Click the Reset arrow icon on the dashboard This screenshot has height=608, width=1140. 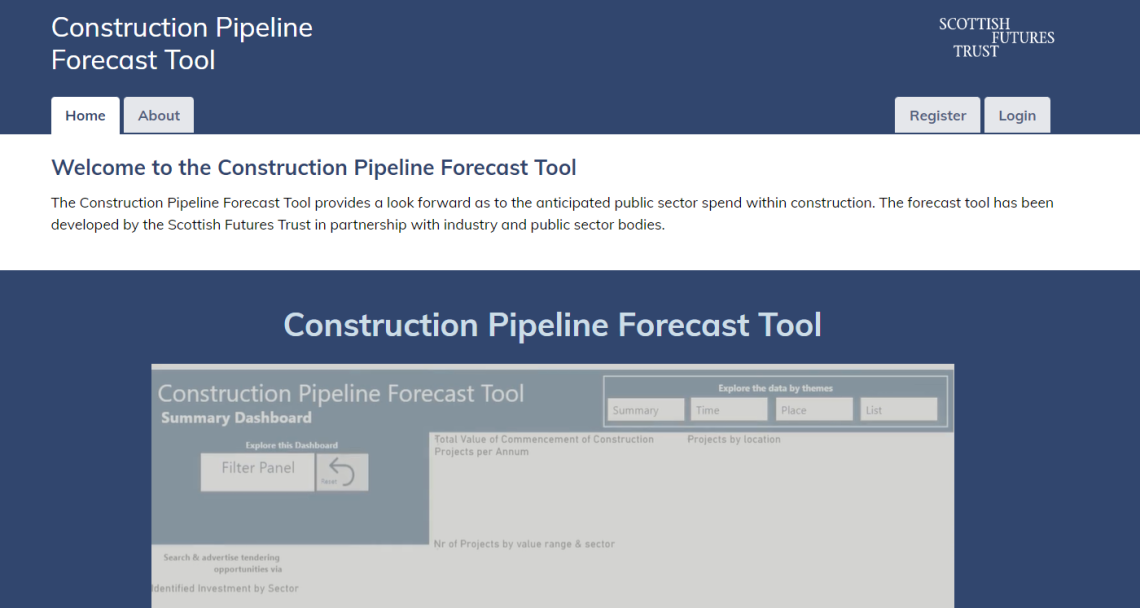342,471
